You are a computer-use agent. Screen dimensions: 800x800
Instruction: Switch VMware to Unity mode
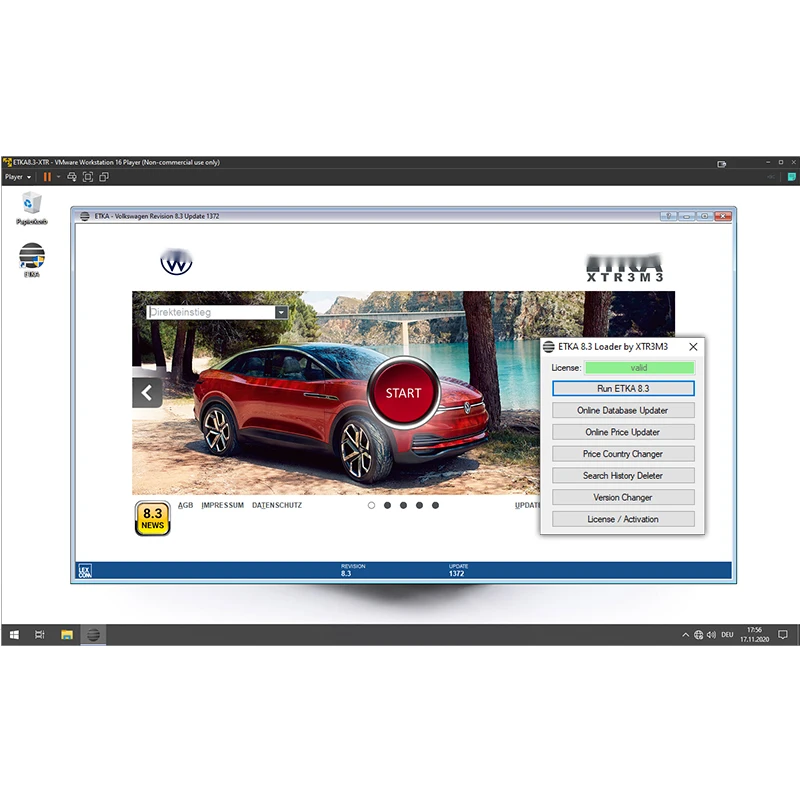pyautogui.click(x=104, y=177)
